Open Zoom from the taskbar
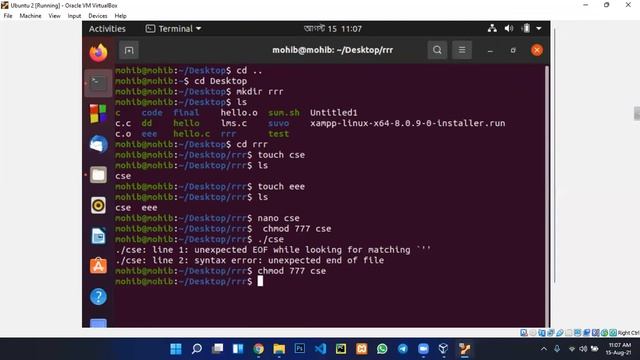 tap(423, 349)
